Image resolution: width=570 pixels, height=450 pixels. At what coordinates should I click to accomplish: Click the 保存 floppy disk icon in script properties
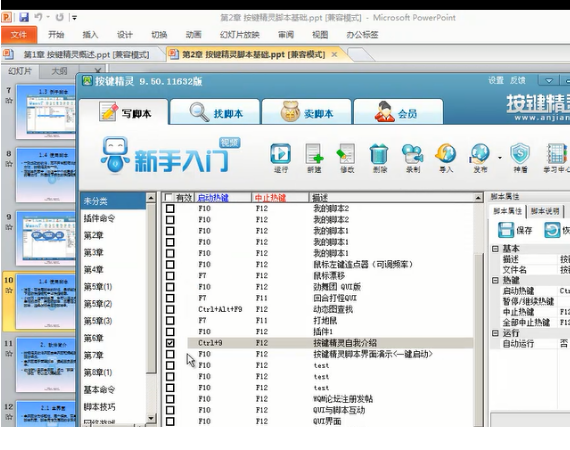tap(506, 230)
